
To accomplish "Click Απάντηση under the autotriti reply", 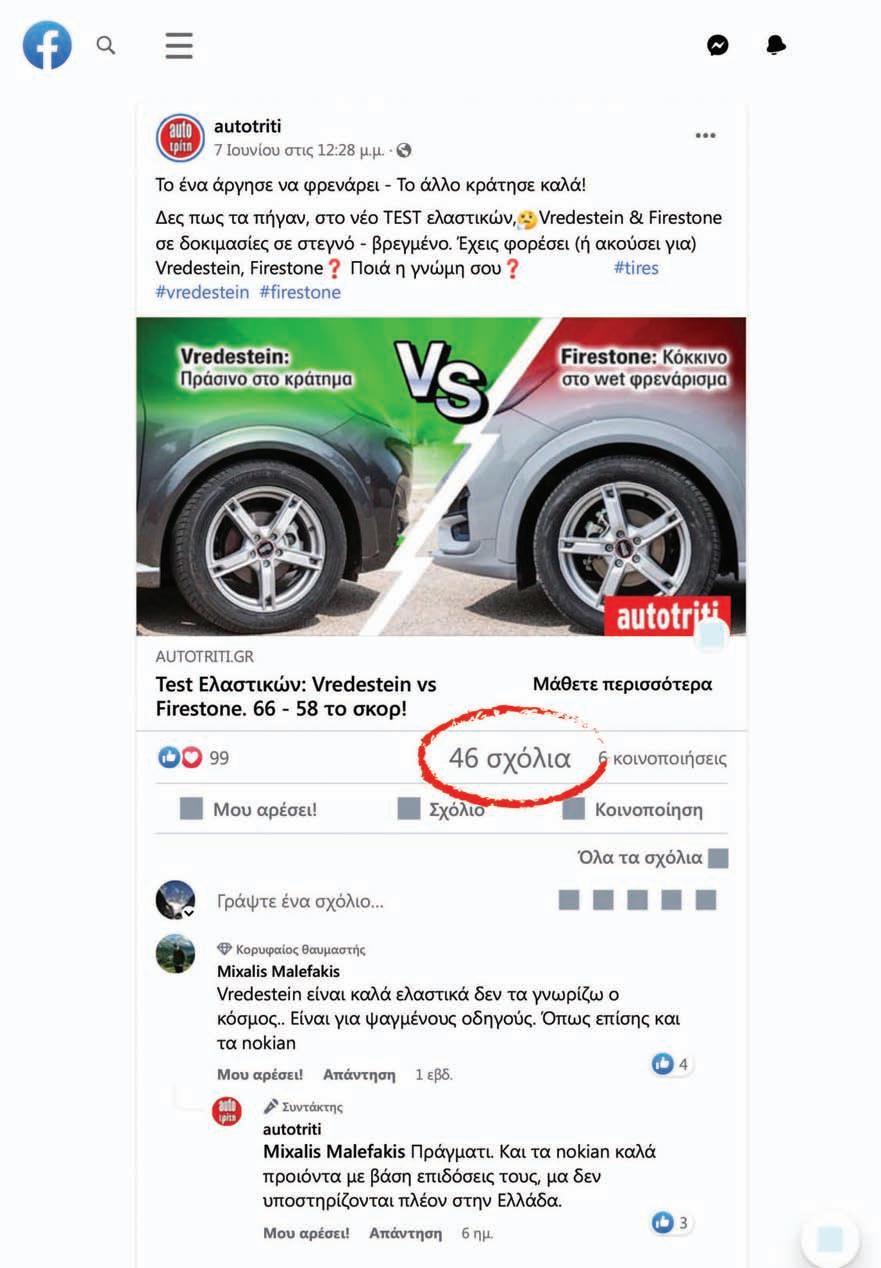I will [x=405, y=1233].
